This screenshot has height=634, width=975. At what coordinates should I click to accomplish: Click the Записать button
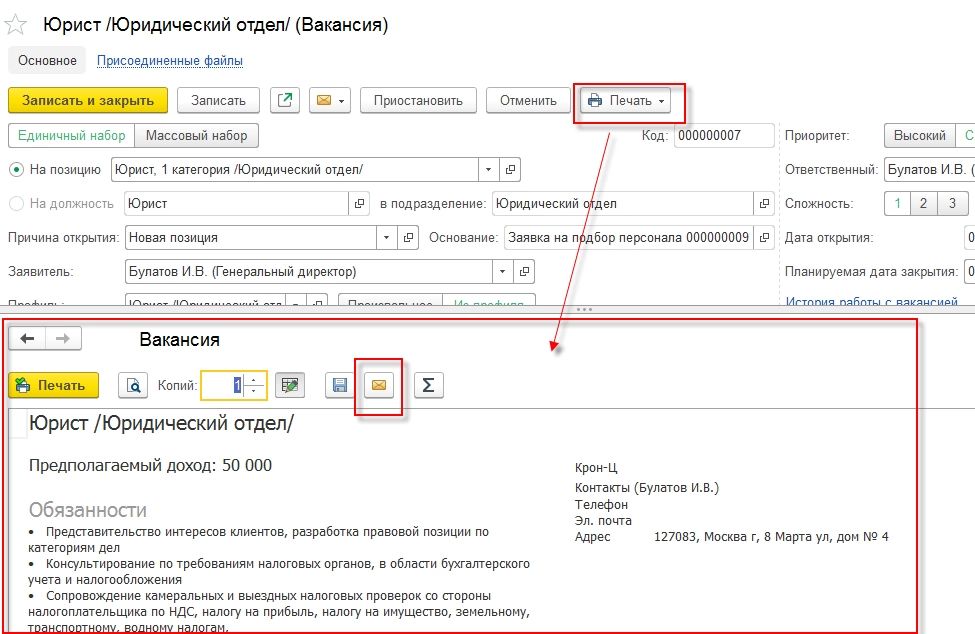[x=218, y=101]
